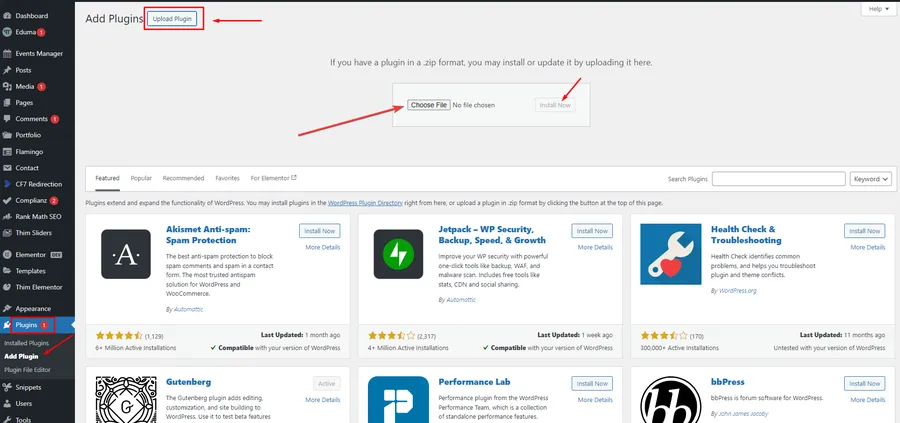Switch to the Favorites tab
The width and height of the screenshot is (900, 423).
pos(227,178)
